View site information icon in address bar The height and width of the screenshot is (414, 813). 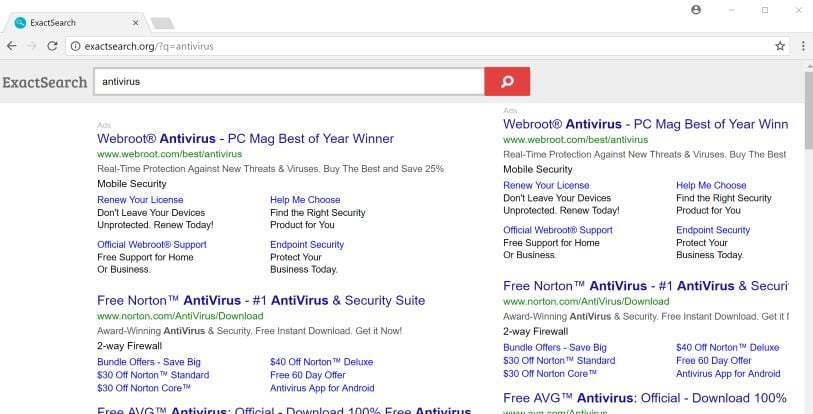tap(74, 46)
